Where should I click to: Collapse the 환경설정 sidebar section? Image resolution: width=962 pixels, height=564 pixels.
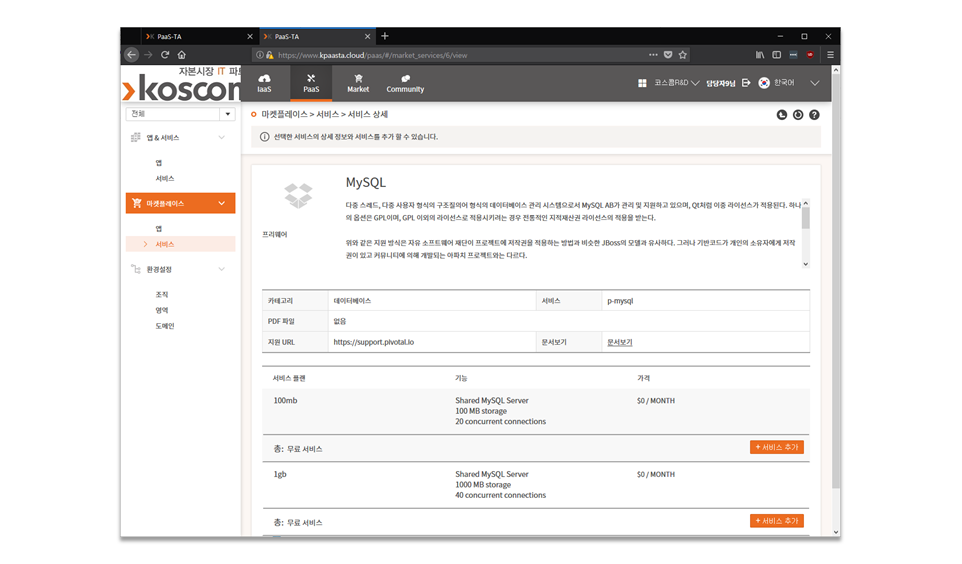[221, 269]
